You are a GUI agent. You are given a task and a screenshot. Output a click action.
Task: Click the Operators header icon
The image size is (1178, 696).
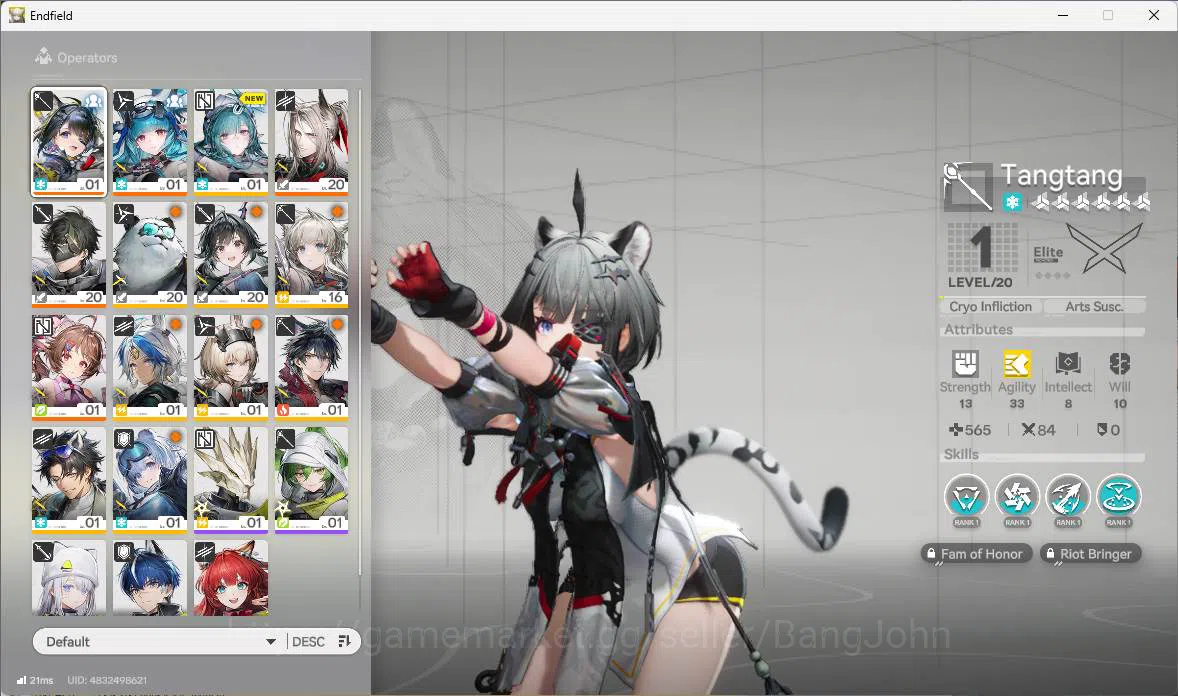(x=44, y=56)
